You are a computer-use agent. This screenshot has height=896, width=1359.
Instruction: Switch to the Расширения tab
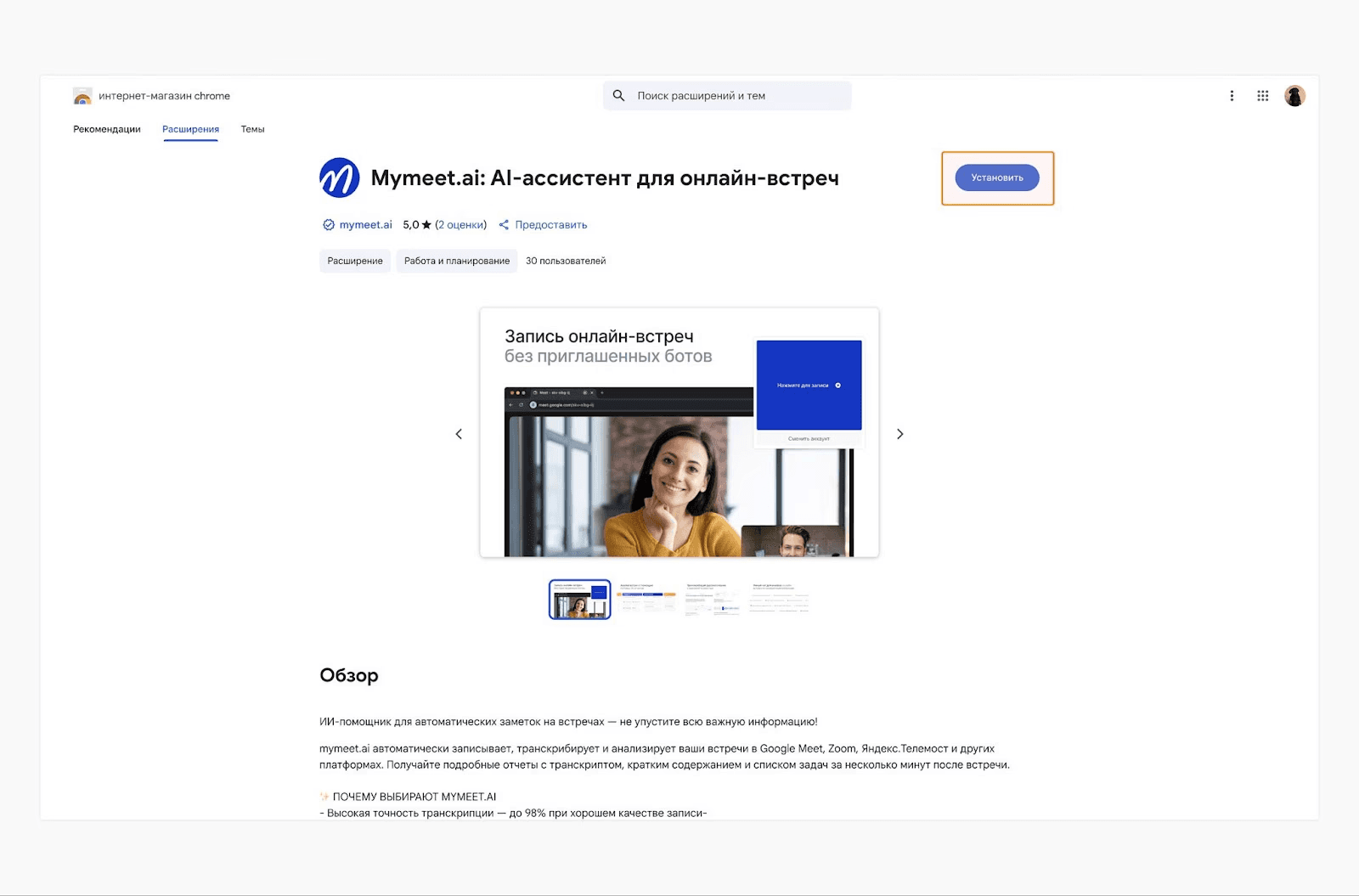(191, 129)
